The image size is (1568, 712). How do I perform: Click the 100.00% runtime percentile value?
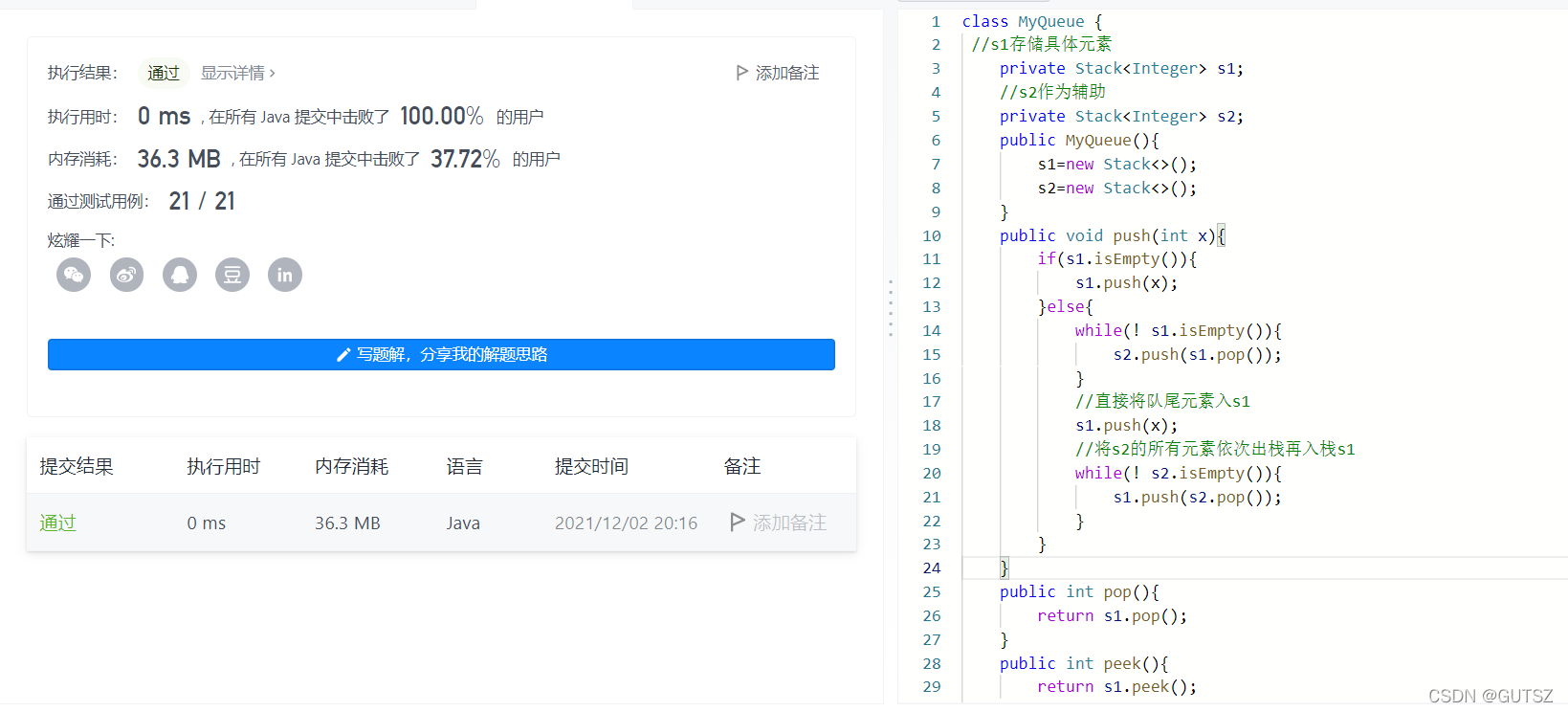pyautogui.click(x=441, y=116)
